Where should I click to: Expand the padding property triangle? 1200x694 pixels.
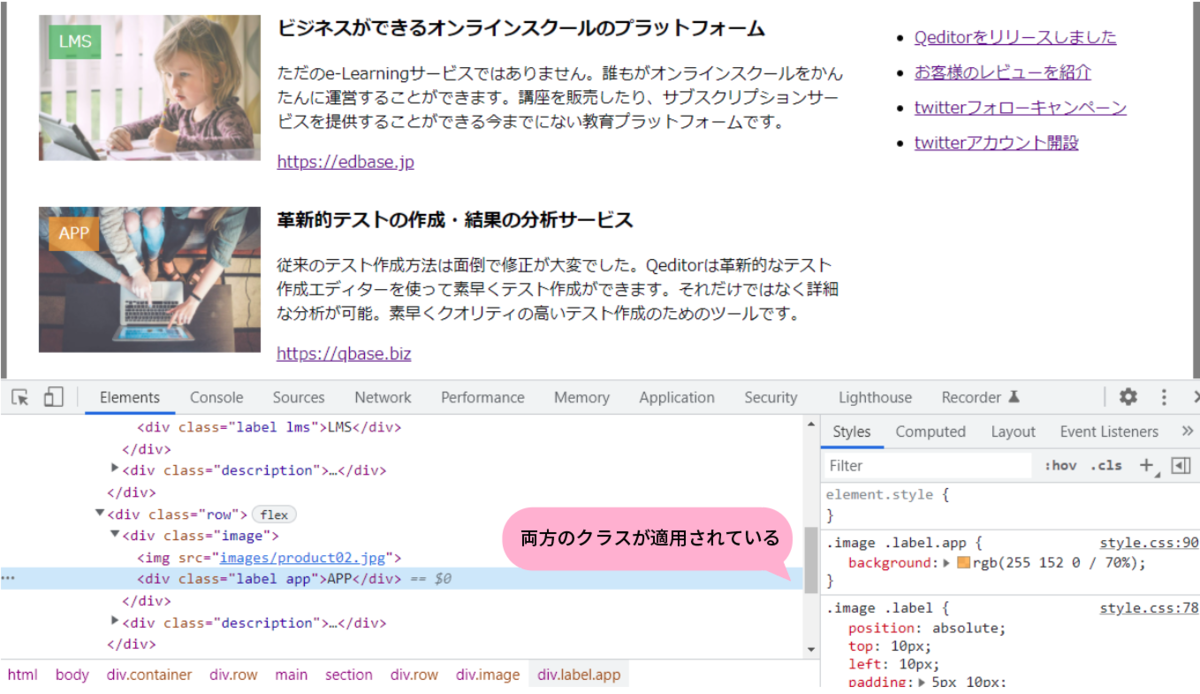coord(922,683)
